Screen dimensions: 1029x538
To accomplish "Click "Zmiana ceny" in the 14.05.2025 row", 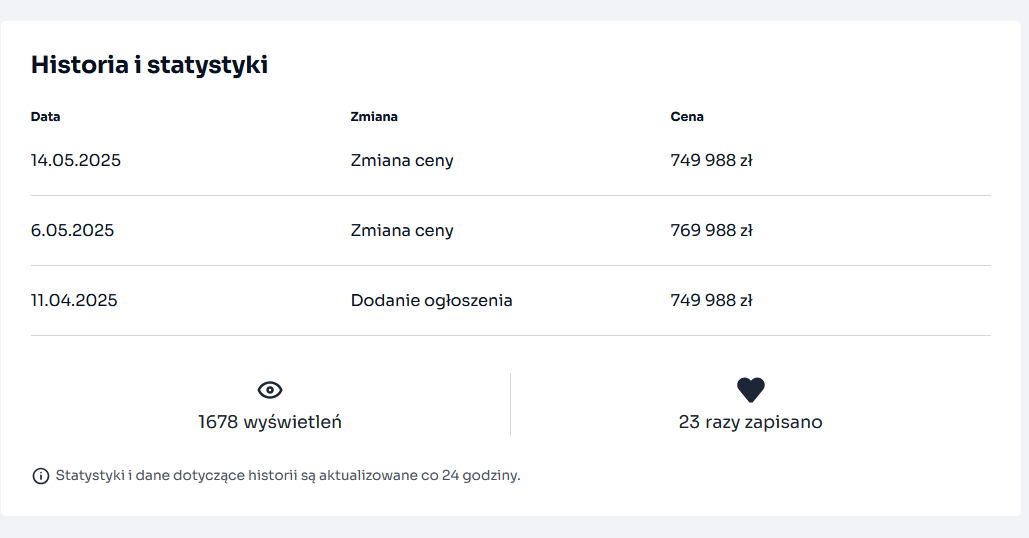I will [402, 160].
